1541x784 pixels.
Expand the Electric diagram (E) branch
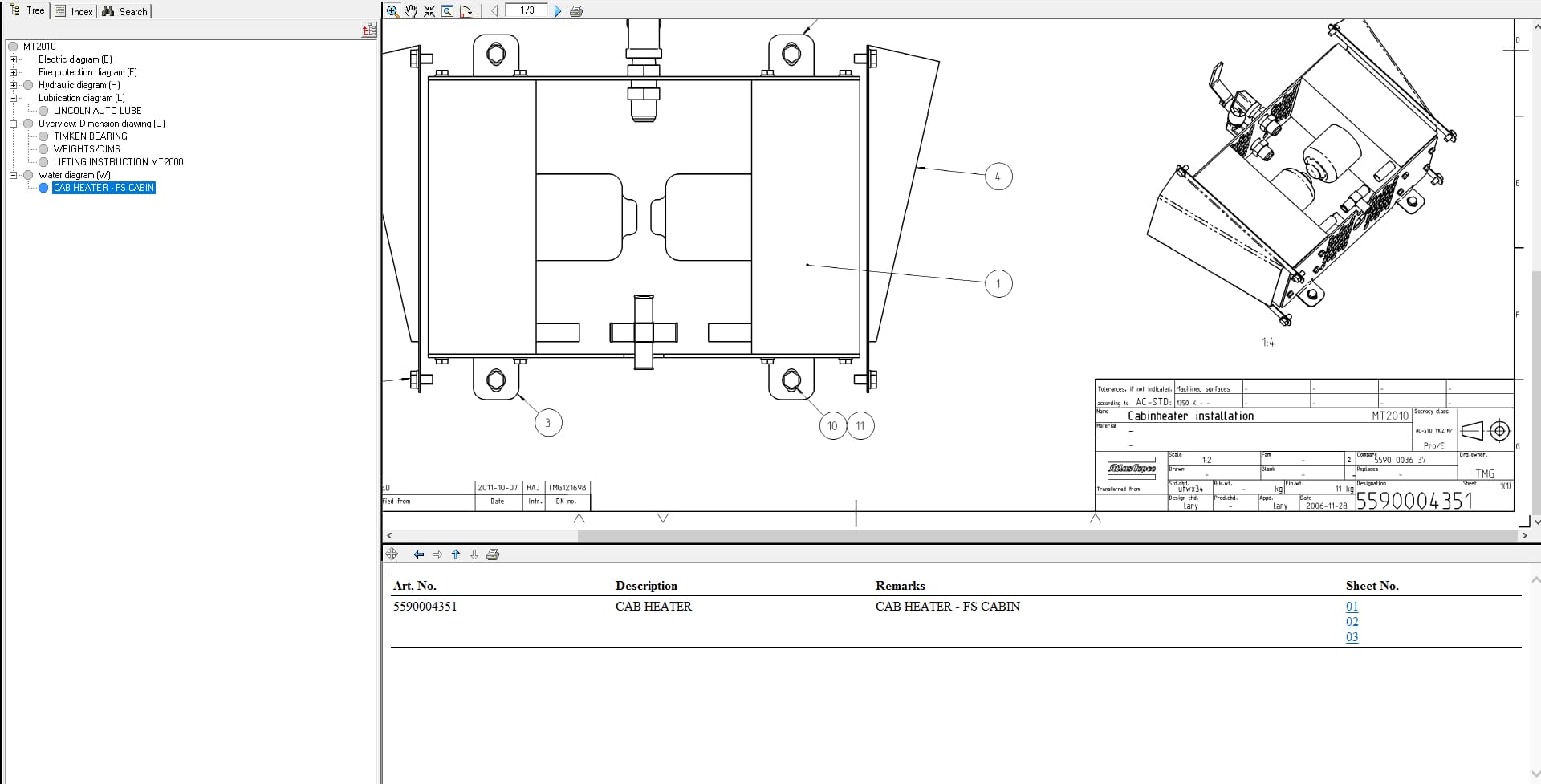[14, 59]
